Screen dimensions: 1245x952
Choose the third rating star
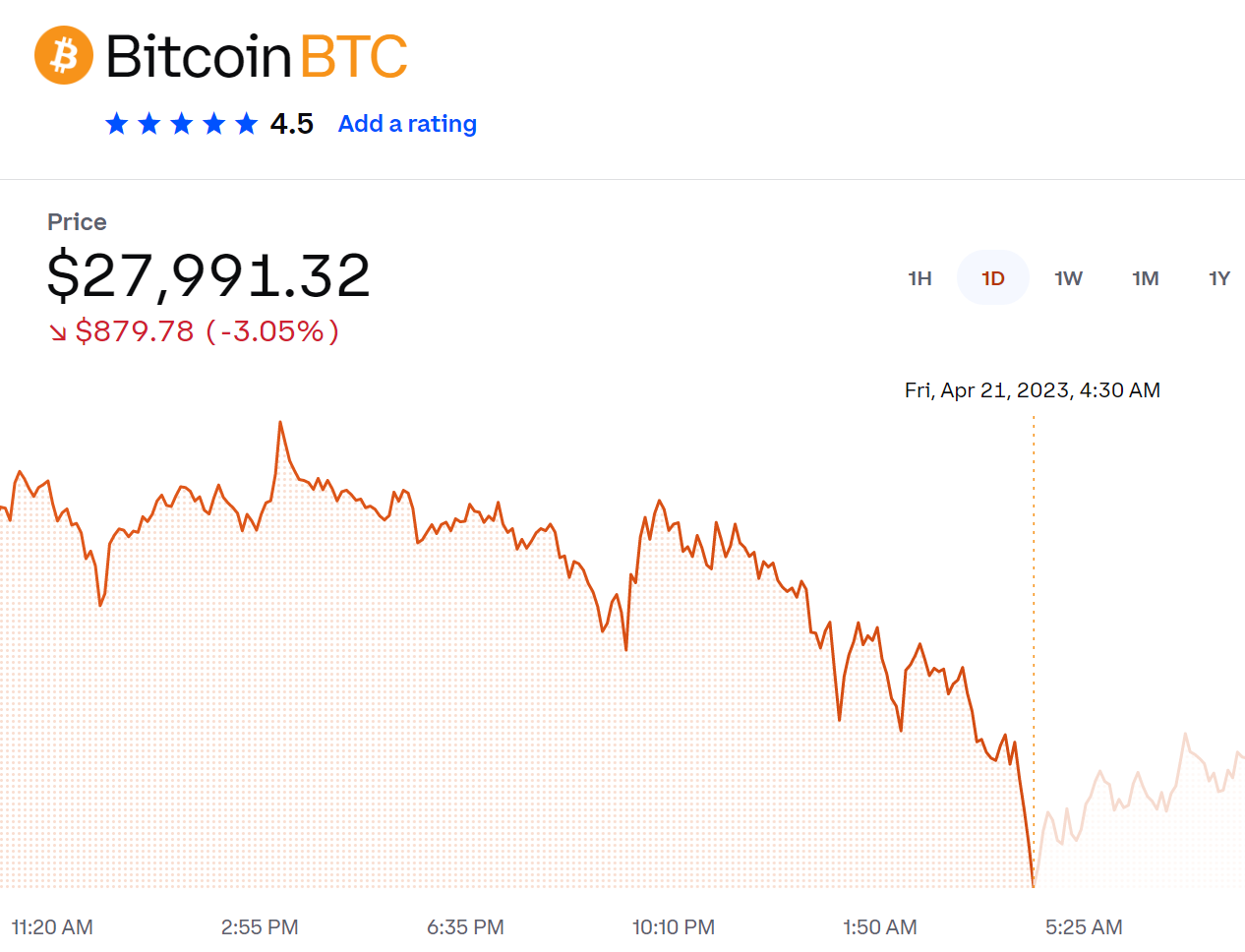(x=182, y=124)
